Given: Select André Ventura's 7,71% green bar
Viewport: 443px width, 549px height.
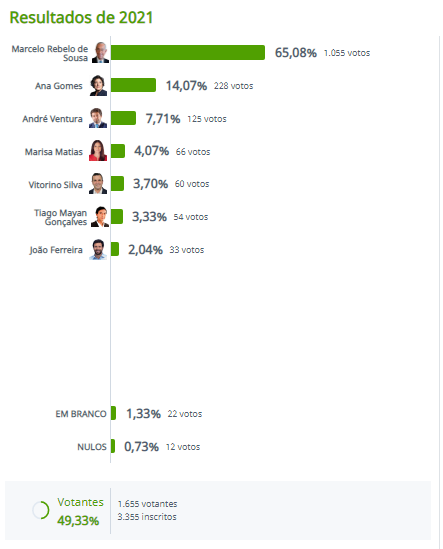Looking at the screenshot, I should (x=123, y=118).
